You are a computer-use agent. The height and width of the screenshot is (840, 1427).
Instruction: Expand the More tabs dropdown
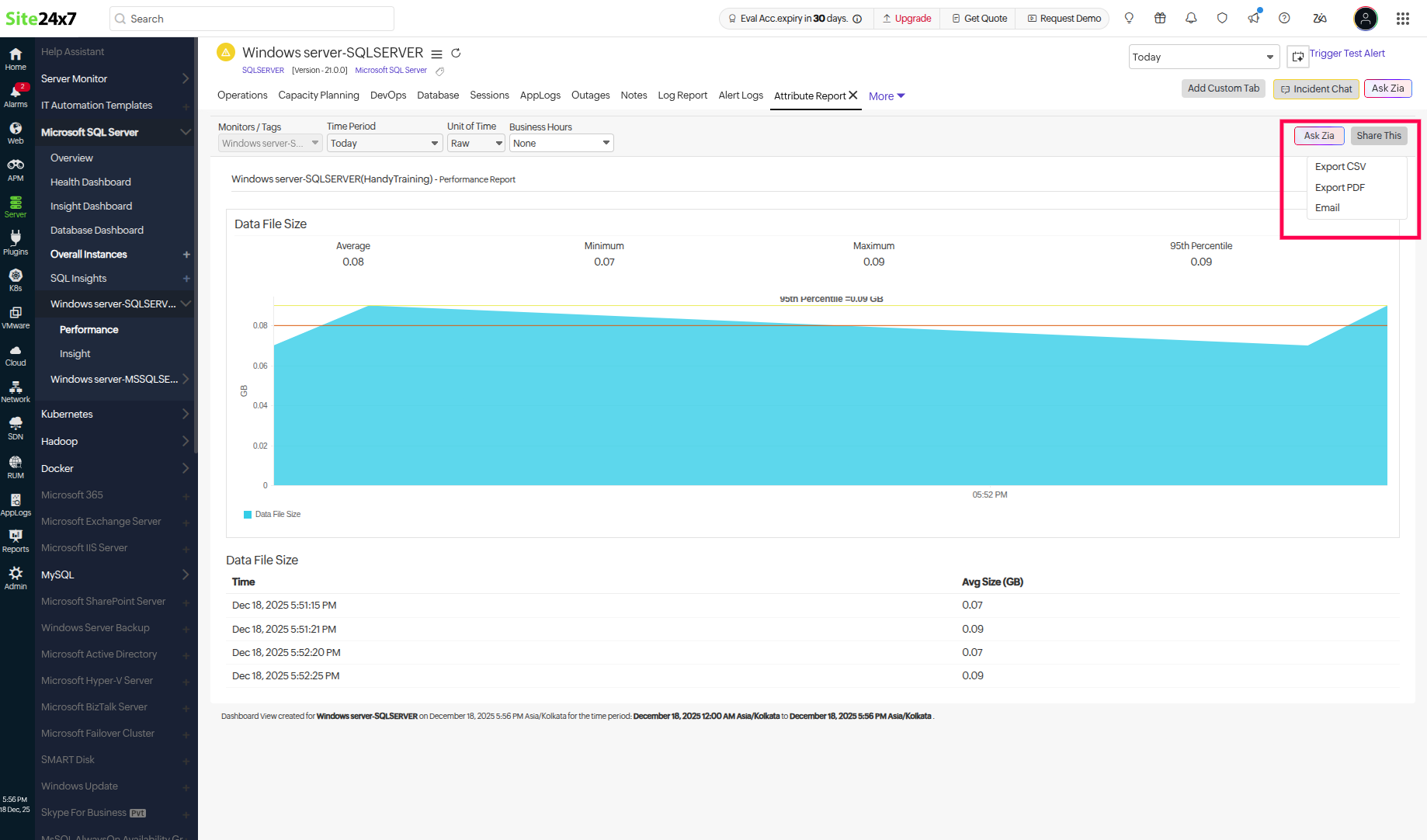click(x=886, y=96)
